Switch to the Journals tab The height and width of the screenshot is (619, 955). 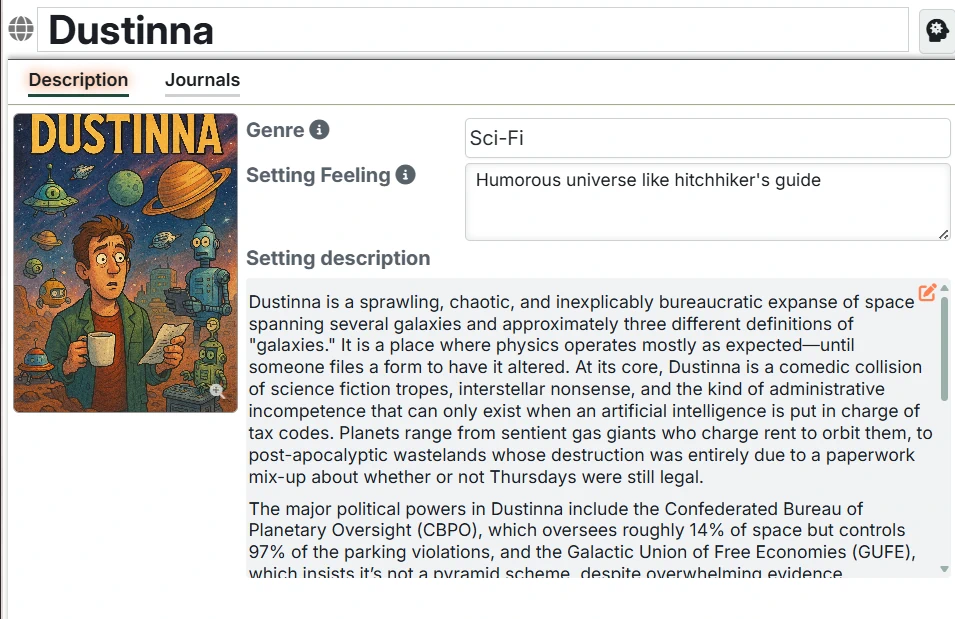(x=202, y=80)
